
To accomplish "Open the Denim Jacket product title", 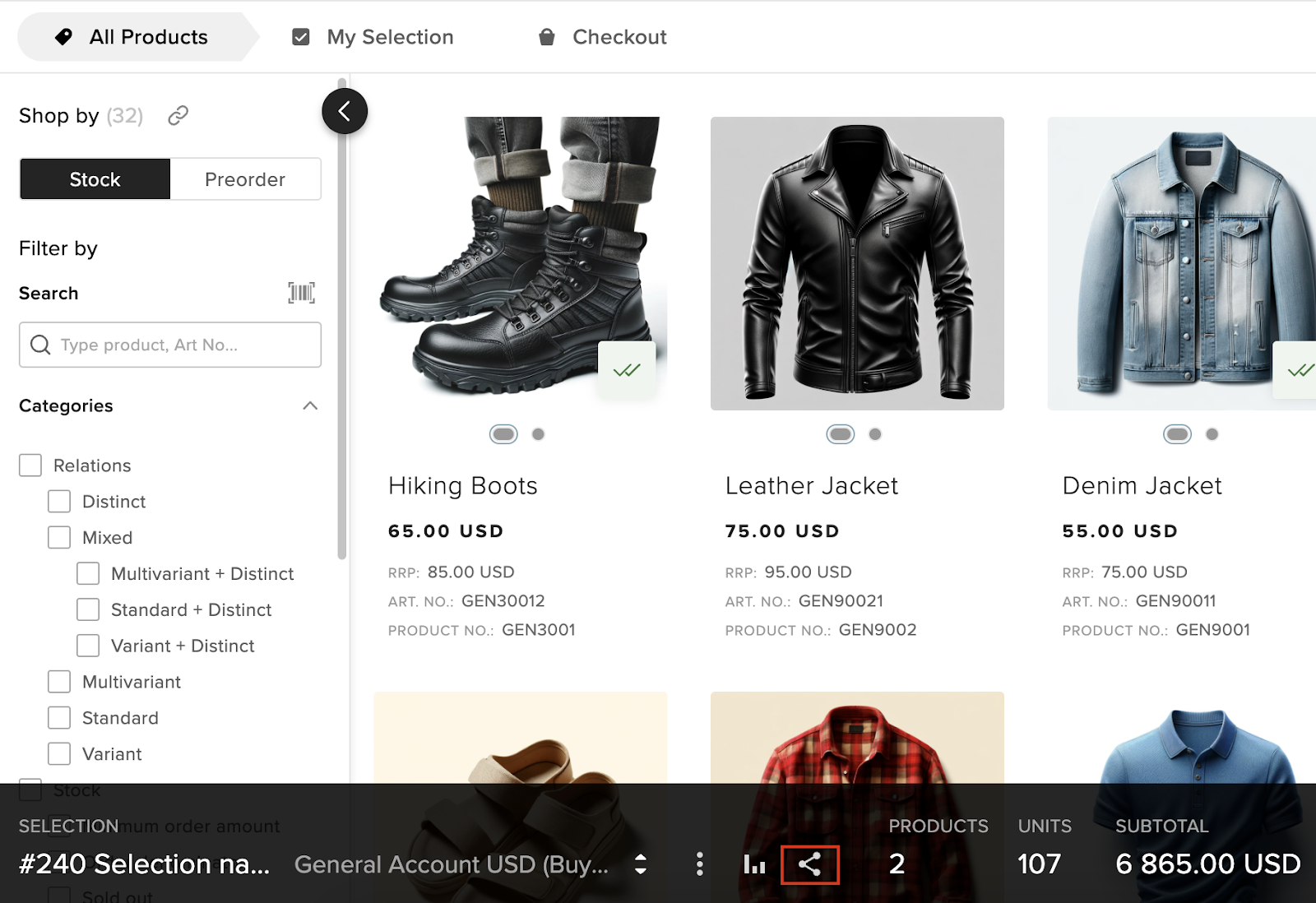I will (x=1142, y=486).
